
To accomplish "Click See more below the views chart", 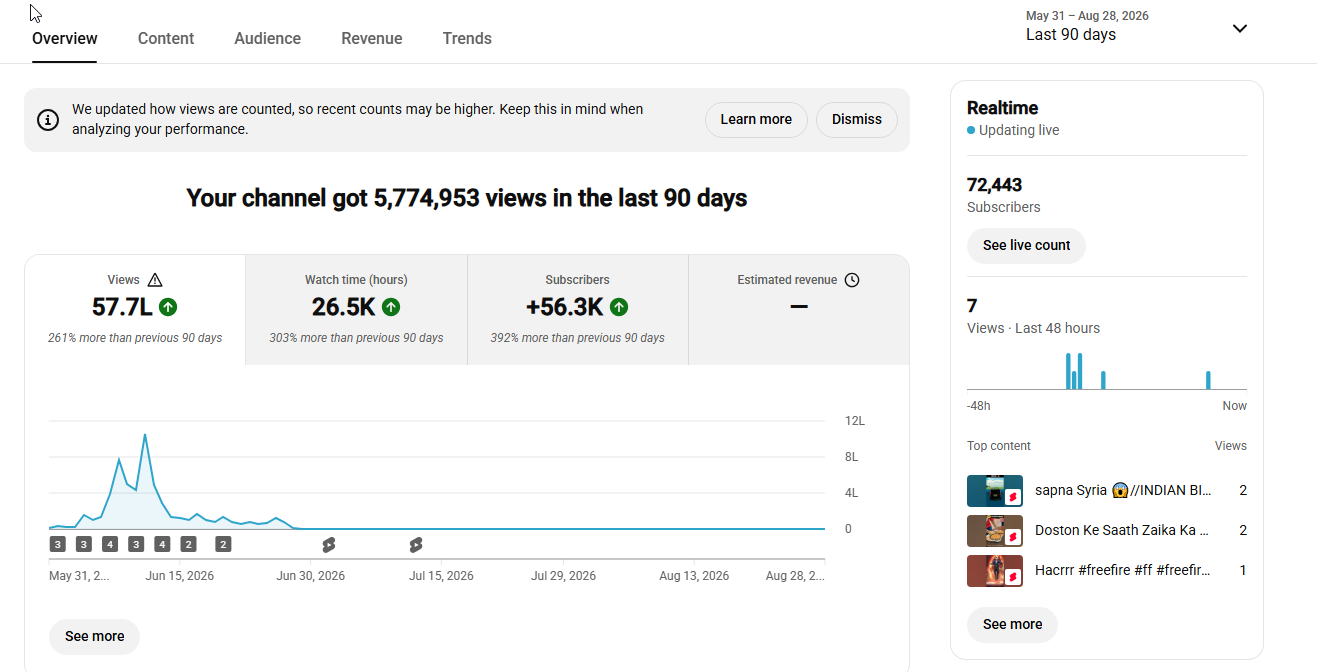I will tap(95, 637).
